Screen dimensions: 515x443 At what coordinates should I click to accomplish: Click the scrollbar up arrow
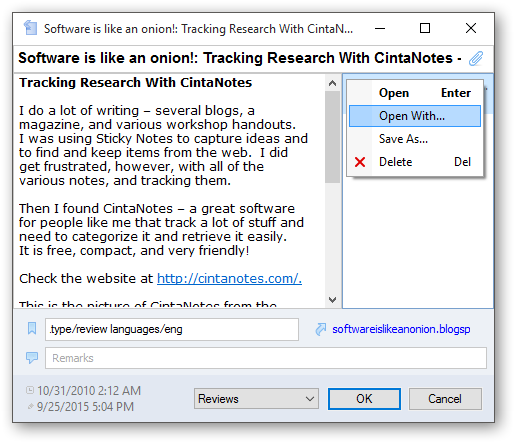point(332,83)
